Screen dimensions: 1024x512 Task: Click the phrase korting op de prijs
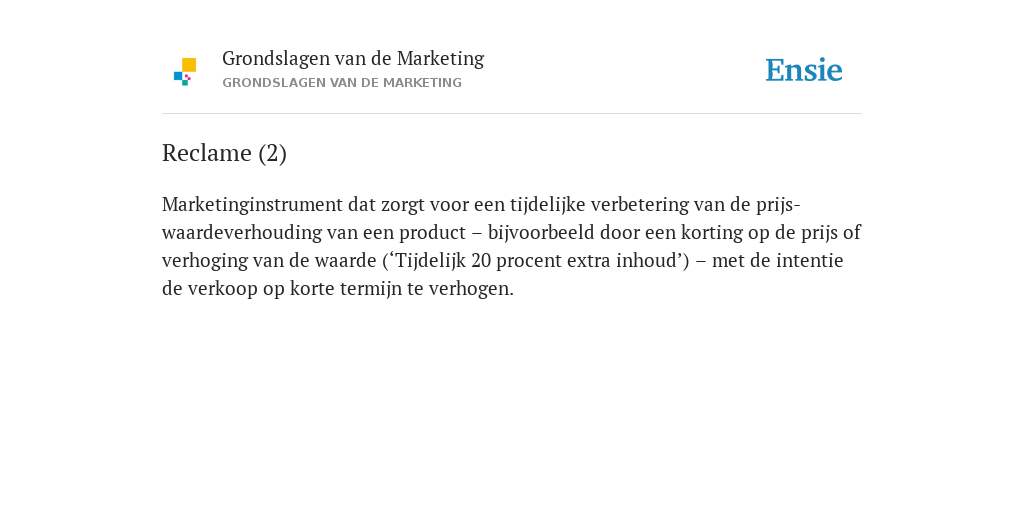point(759,232)
